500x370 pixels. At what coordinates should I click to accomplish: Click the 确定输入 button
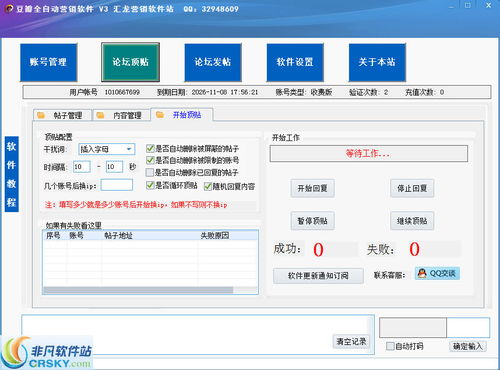tap(468, 346)
